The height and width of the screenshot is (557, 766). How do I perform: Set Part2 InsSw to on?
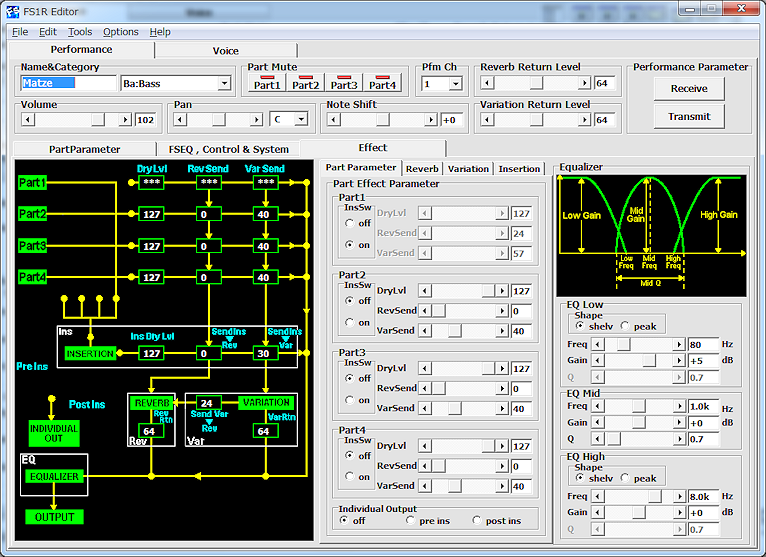click(x=350, y=322)
